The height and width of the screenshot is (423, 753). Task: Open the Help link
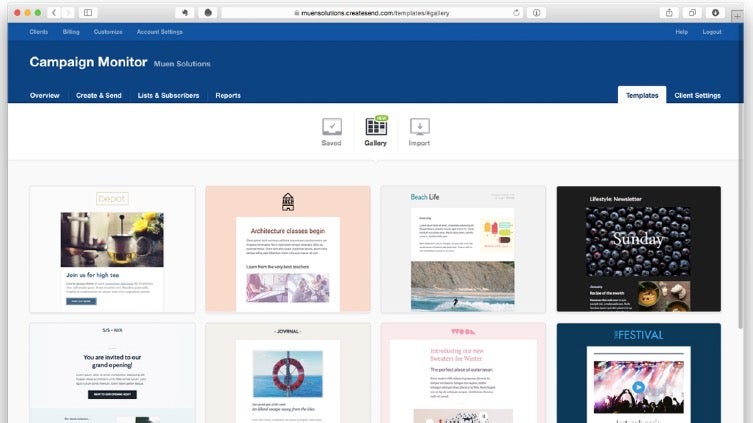pos(681,32)
